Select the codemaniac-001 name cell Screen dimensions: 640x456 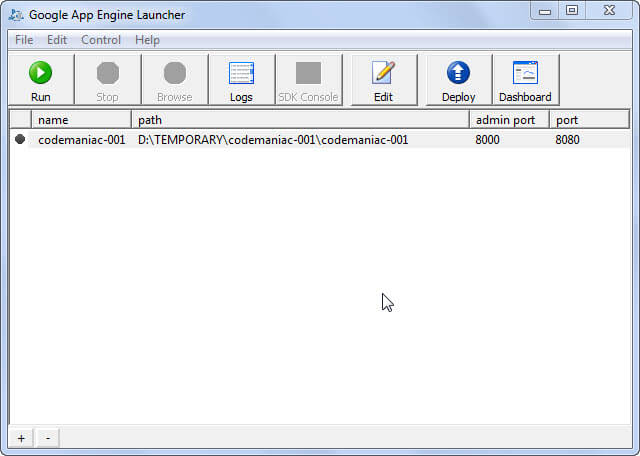click(x=82, y=140)
